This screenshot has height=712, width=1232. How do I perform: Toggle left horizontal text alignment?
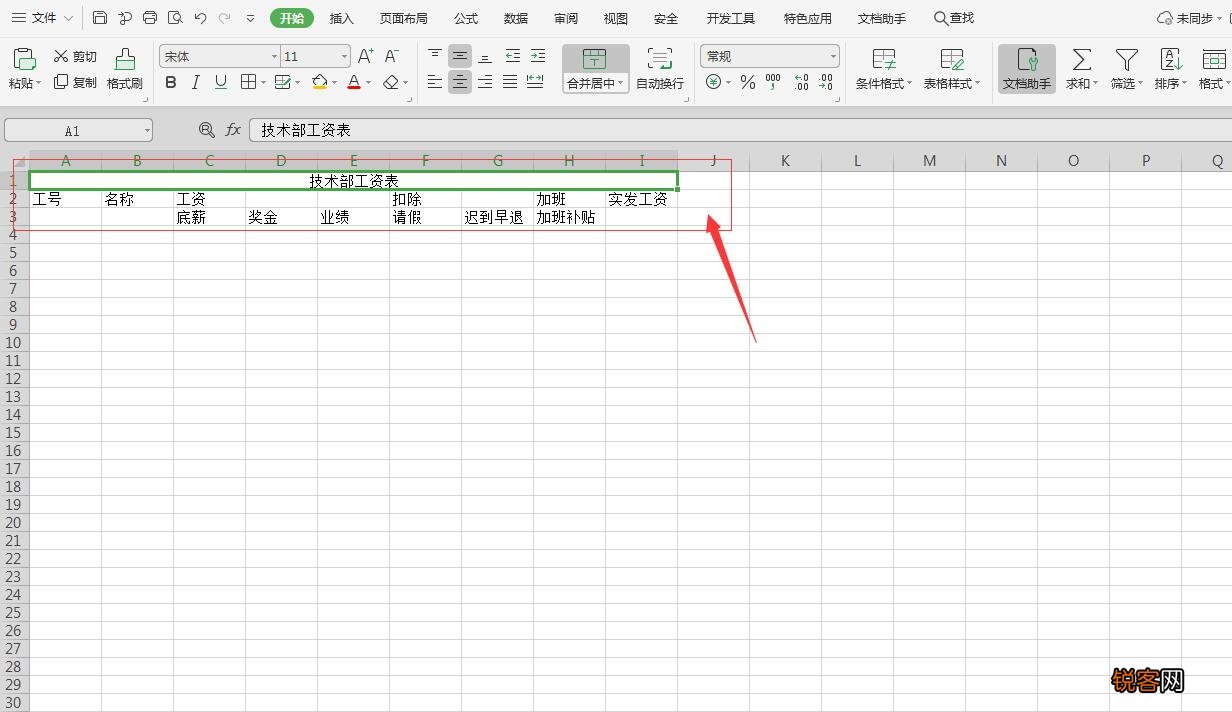(434, 82)
